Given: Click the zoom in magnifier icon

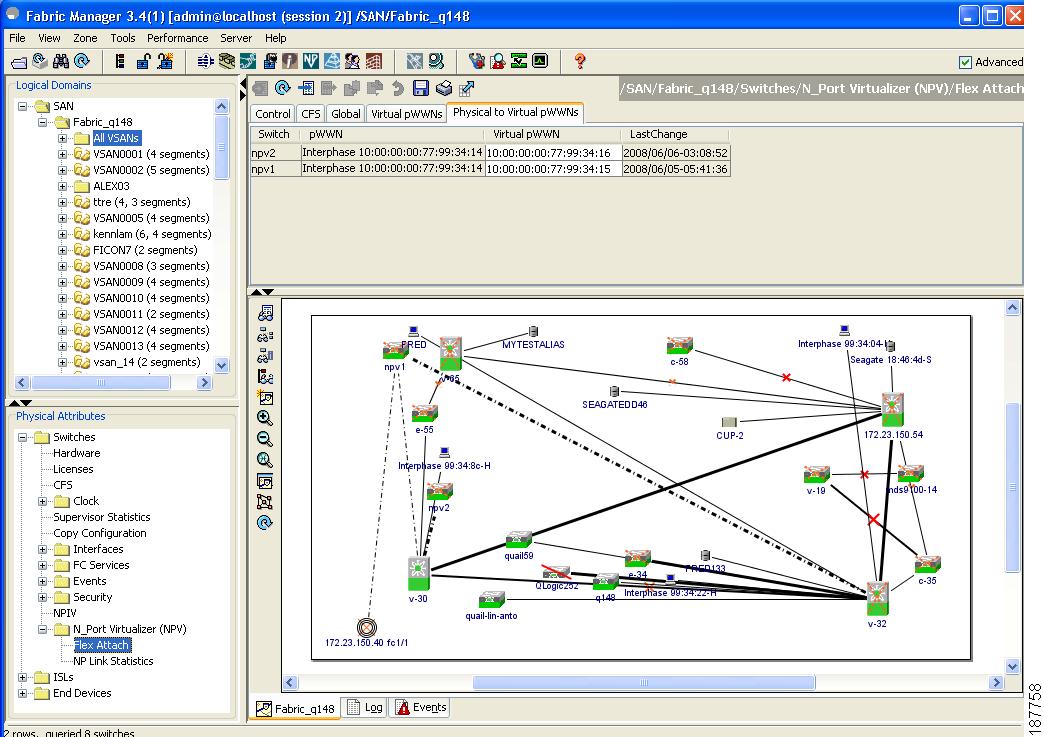Looking at the screenshot, I should pos(265,418).
